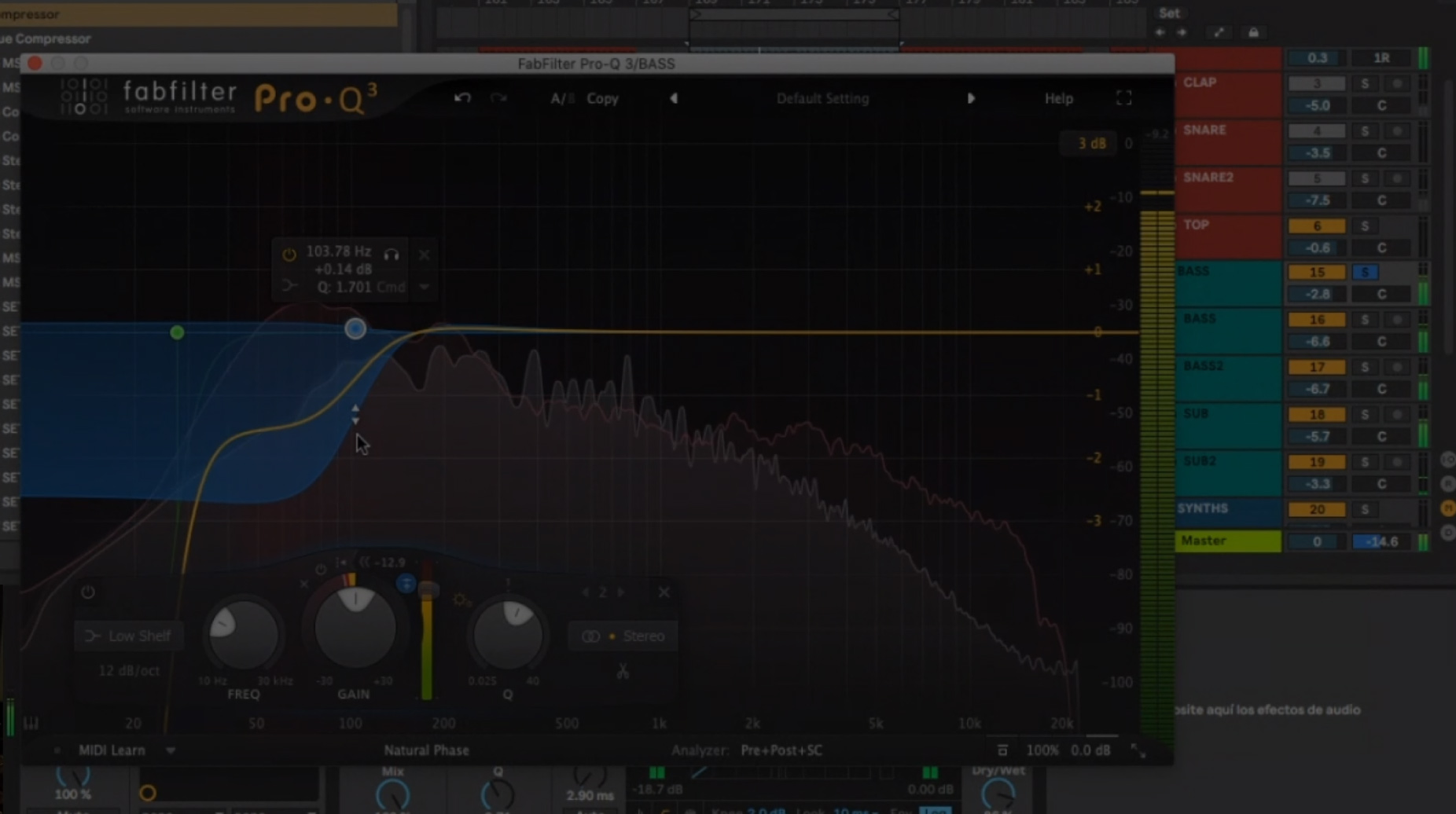Click the resize arrows icon in Pro-Q 3
The height and width of the screenshot is (814, 1456).
tap(1138, 750)
